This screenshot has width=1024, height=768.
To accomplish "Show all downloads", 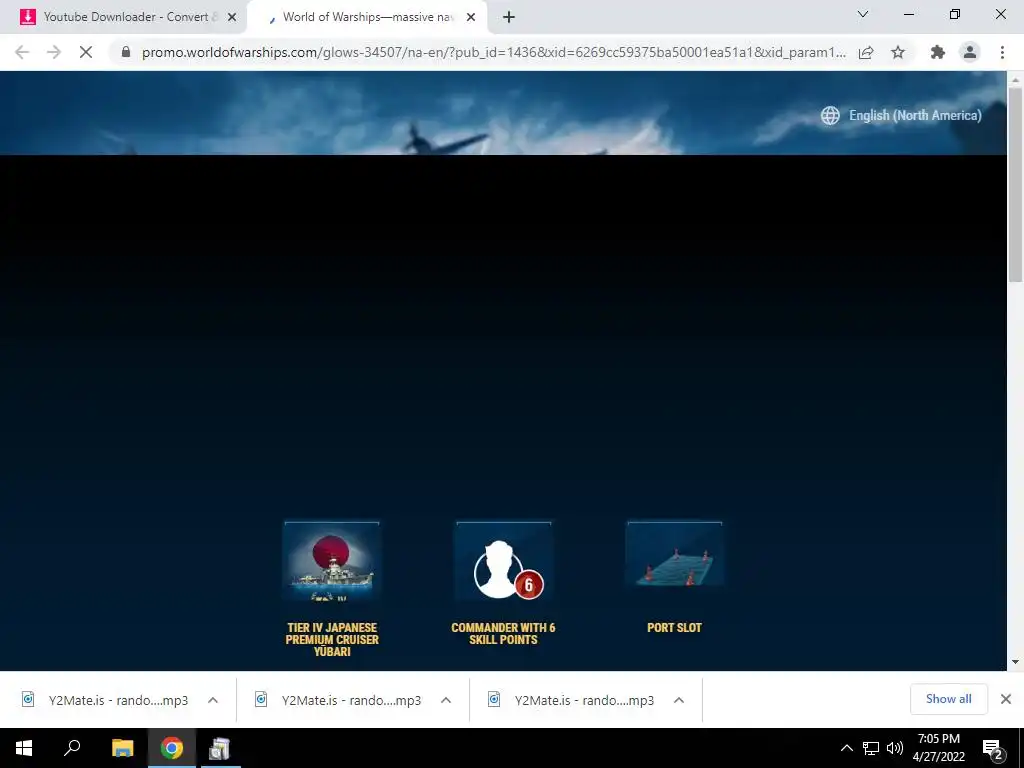I will click(x=948, y=699).
